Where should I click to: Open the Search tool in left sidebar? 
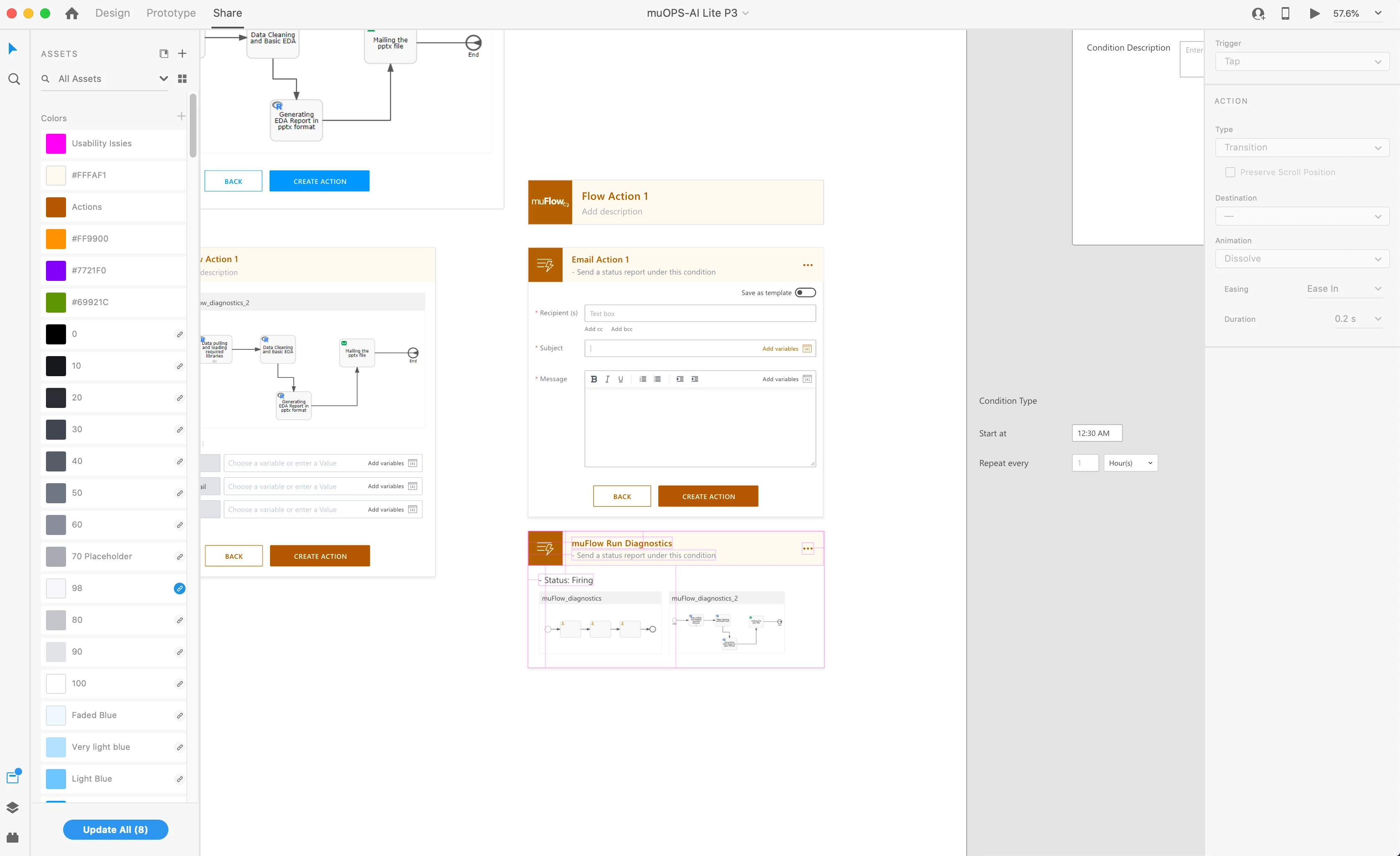(x=14, y=79)
